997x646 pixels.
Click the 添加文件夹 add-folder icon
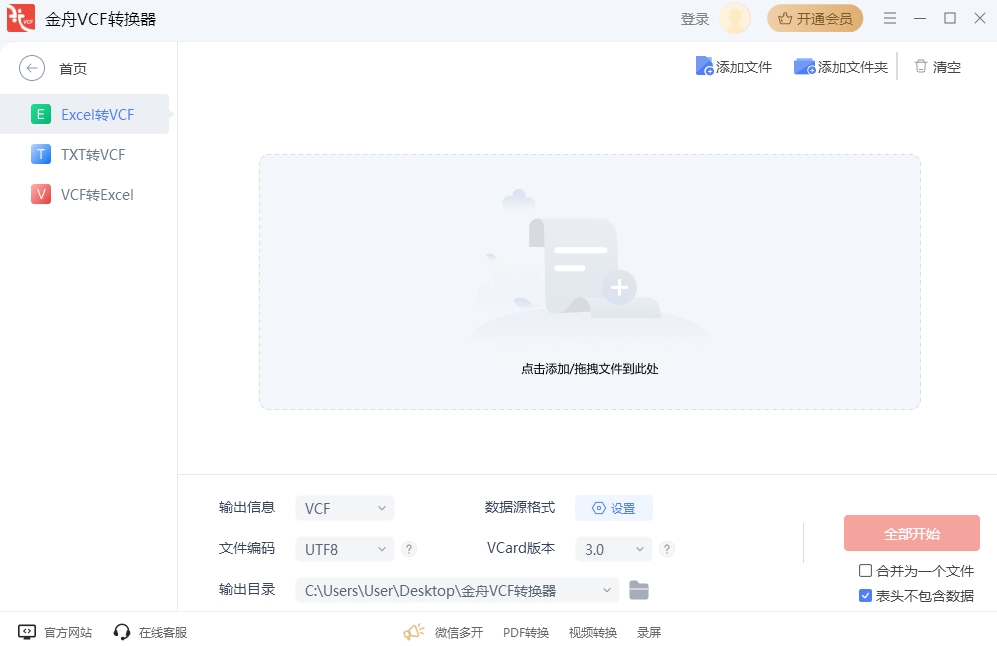(805, 66)
